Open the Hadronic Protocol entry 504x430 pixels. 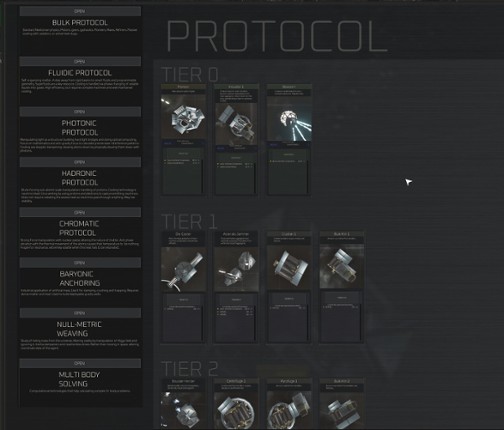(80, 162)
